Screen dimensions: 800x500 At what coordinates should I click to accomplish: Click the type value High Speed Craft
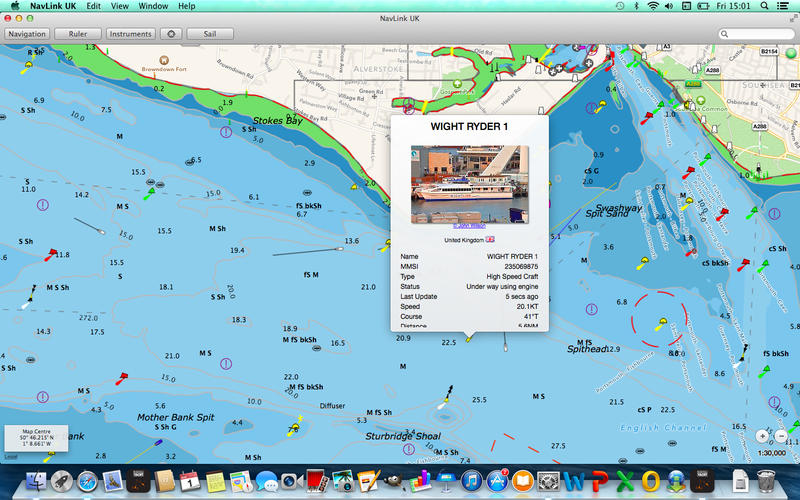coord(512,277)
